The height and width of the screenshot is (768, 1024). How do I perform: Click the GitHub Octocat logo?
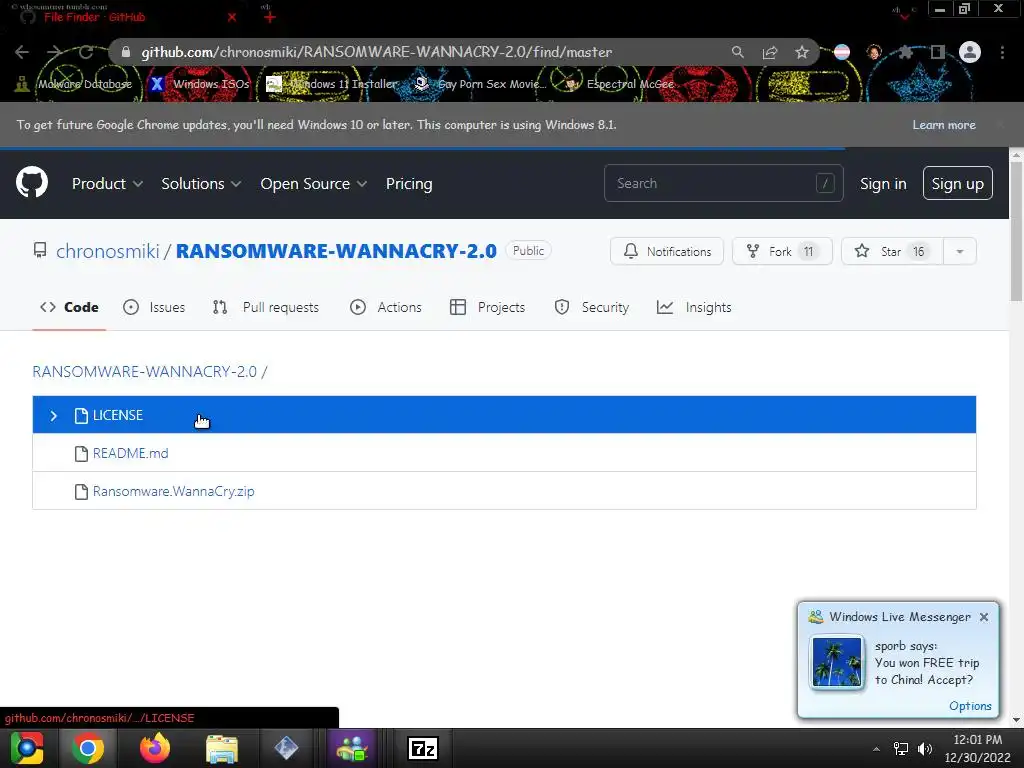click(x=32, y=182)
